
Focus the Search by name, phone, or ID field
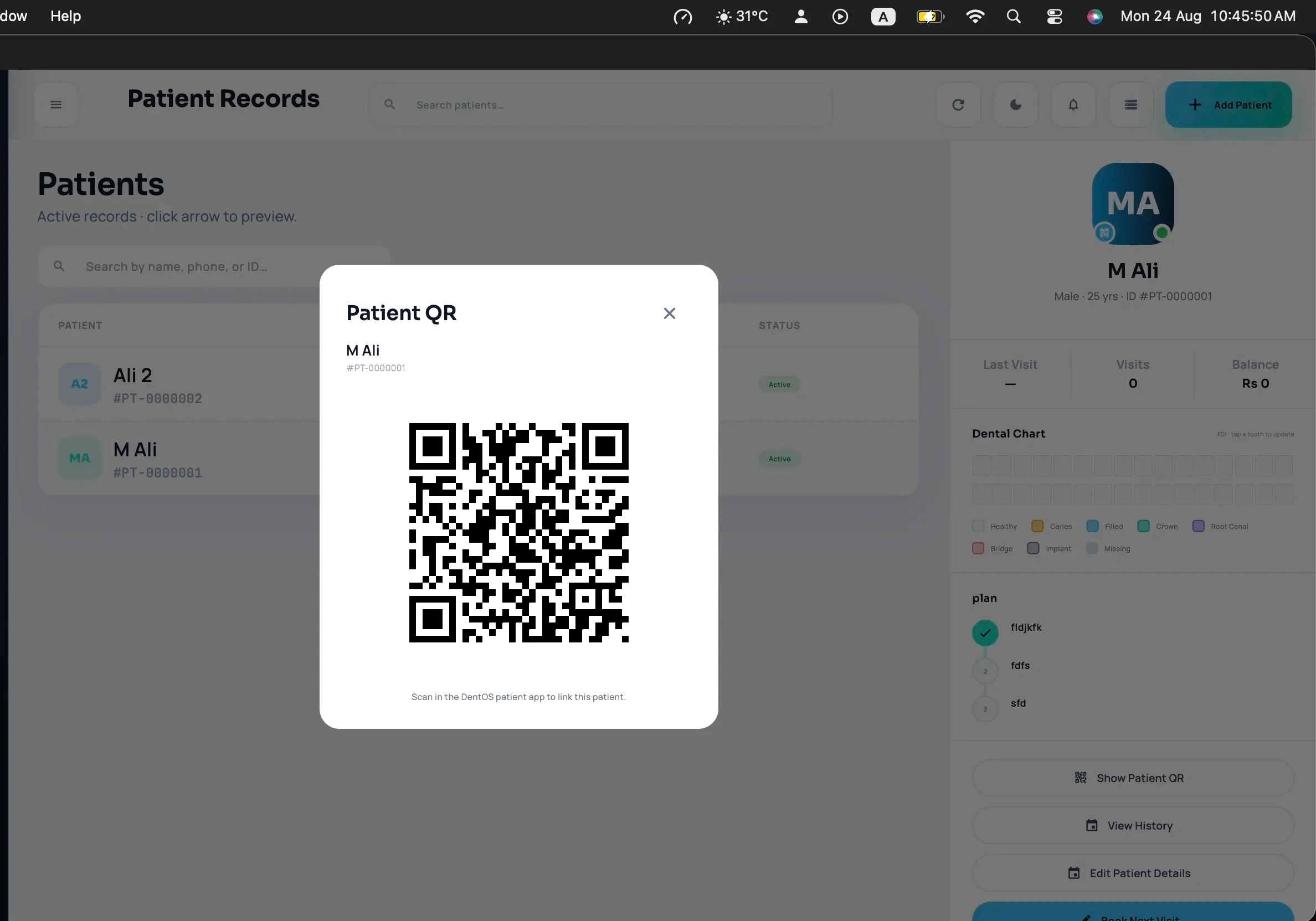tap(214, 266)
